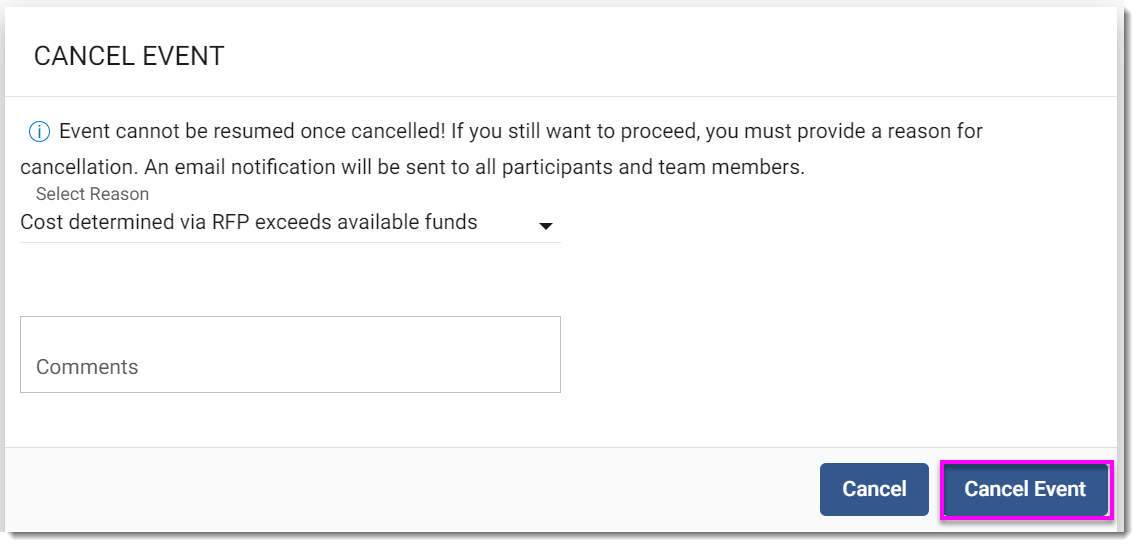Screen dimensions: 1139x547
Task: Click the underline beneath the selected reason
Action: [x=290, y=242]
